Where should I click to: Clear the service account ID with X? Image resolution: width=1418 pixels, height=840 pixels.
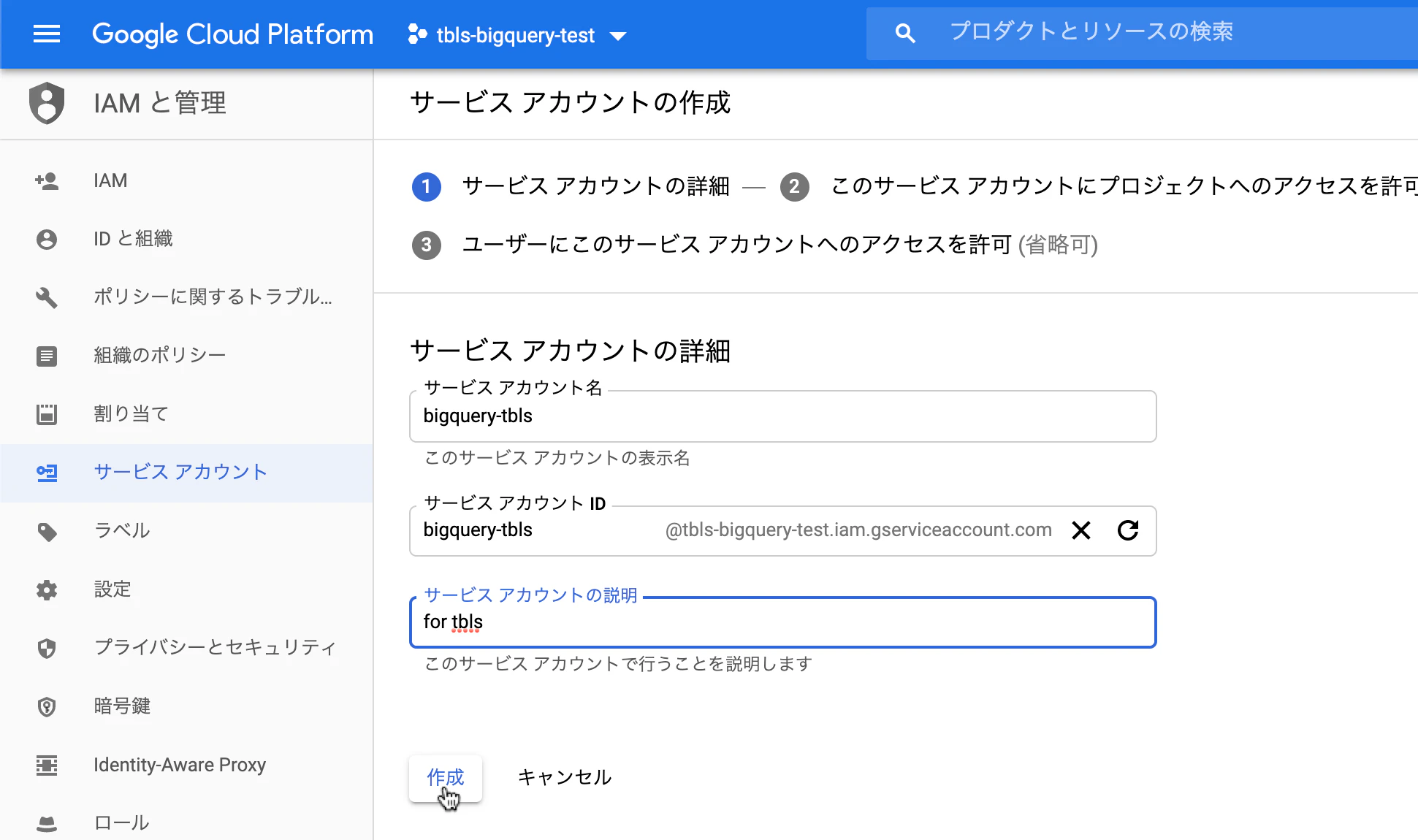point(1081,530)
